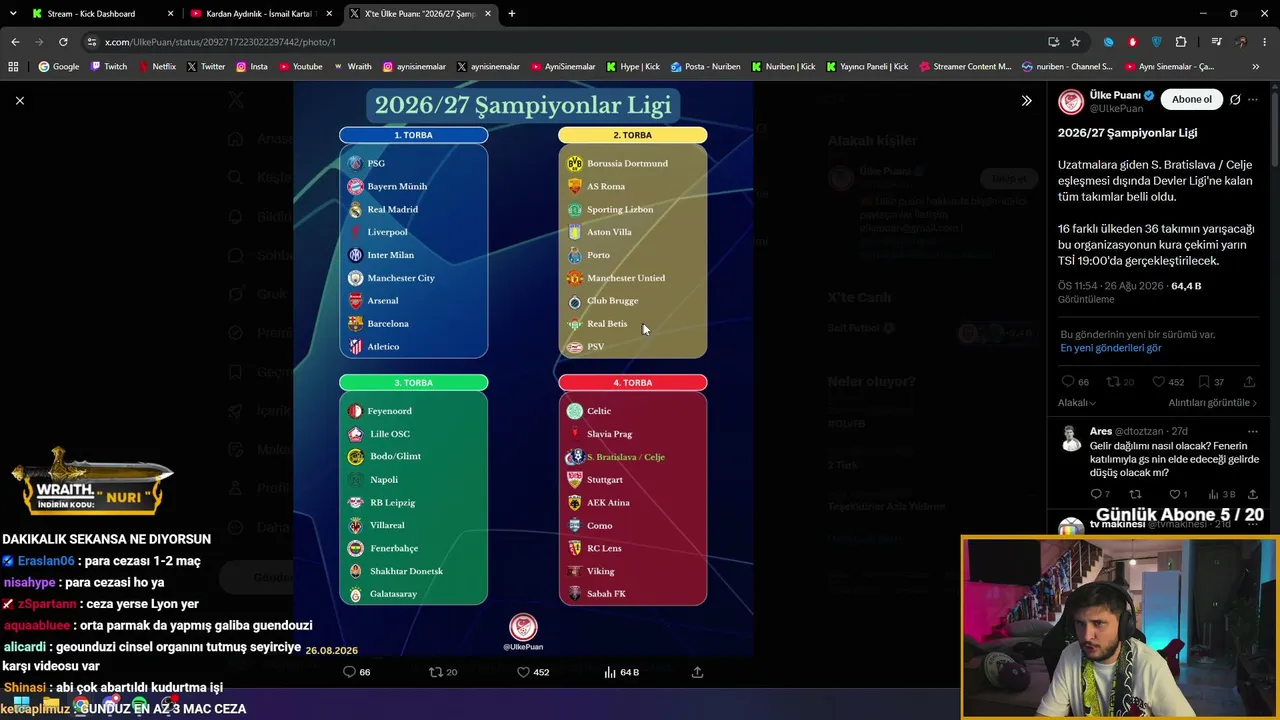Select the X'te Ülke Puanı browser tab
1280x720 pixels.
click(x=420, y=14)
